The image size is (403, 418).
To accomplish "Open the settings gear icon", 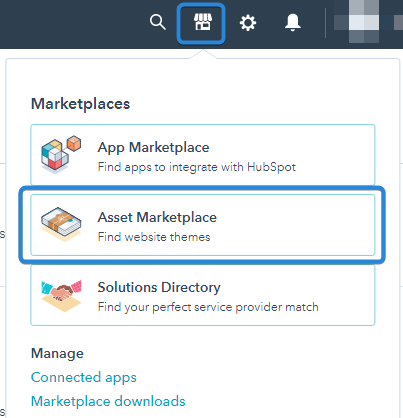I will click(x=248, y=23).
